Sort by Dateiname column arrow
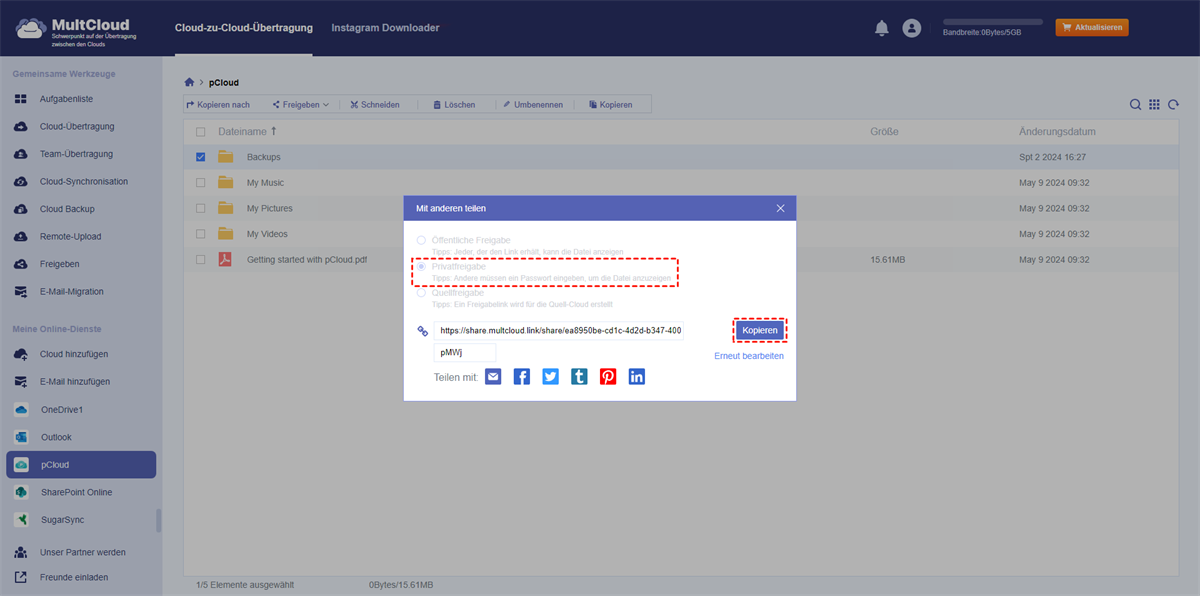The height and width of the screenshot is (596, 1200). [274, 131]
